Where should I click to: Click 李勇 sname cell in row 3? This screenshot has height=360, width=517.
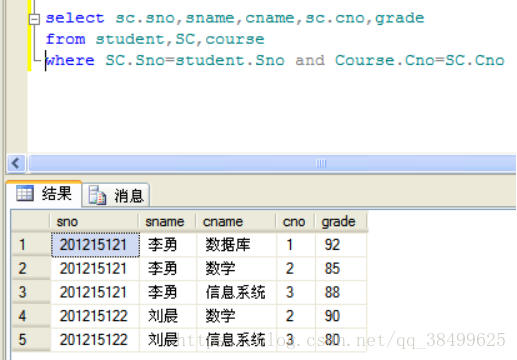pos(168,292)
